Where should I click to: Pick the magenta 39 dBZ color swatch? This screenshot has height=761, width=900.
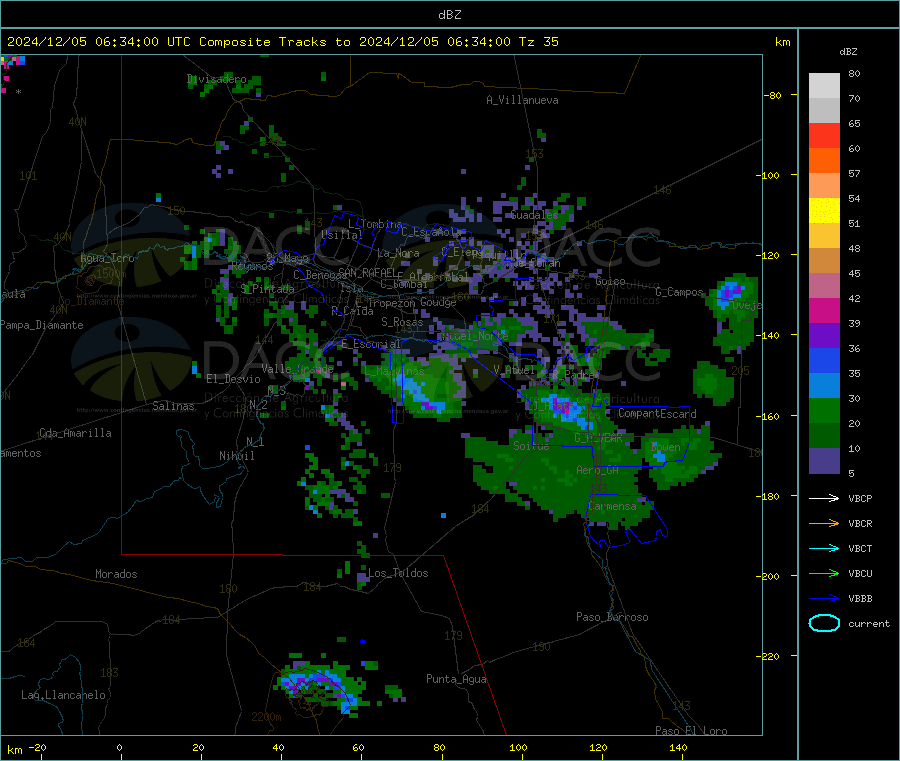tap(824, 310)
